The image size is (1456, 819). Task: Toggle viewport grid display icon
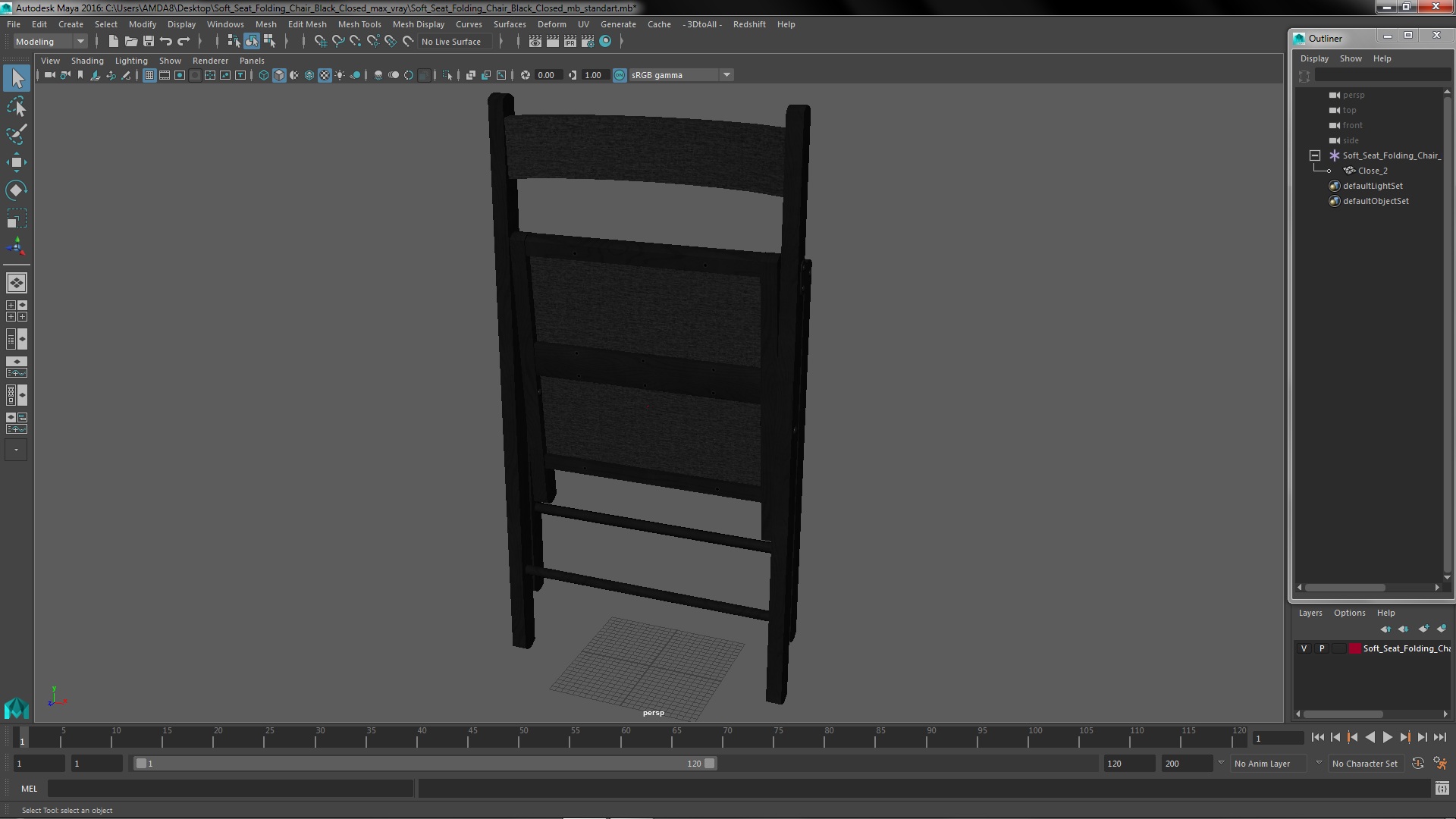click(x=149, y=75)
